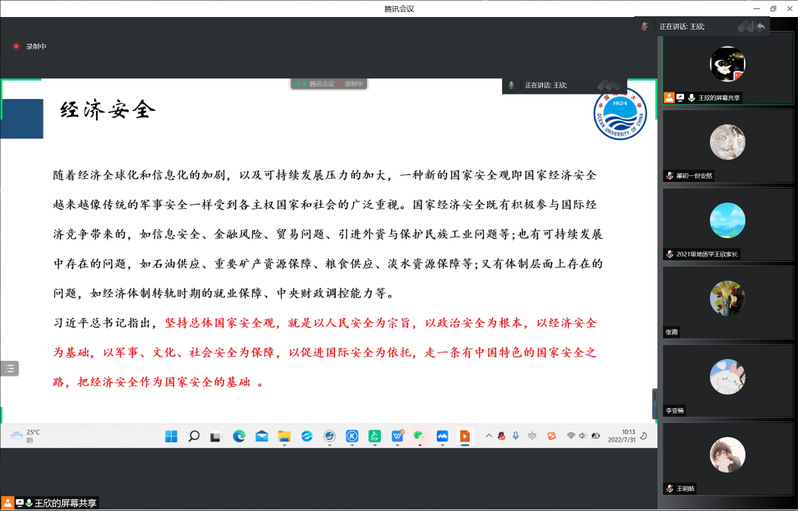Click the search magnifier icon in taskbar
Screen dimensions: 798x511
coord(194,436)
